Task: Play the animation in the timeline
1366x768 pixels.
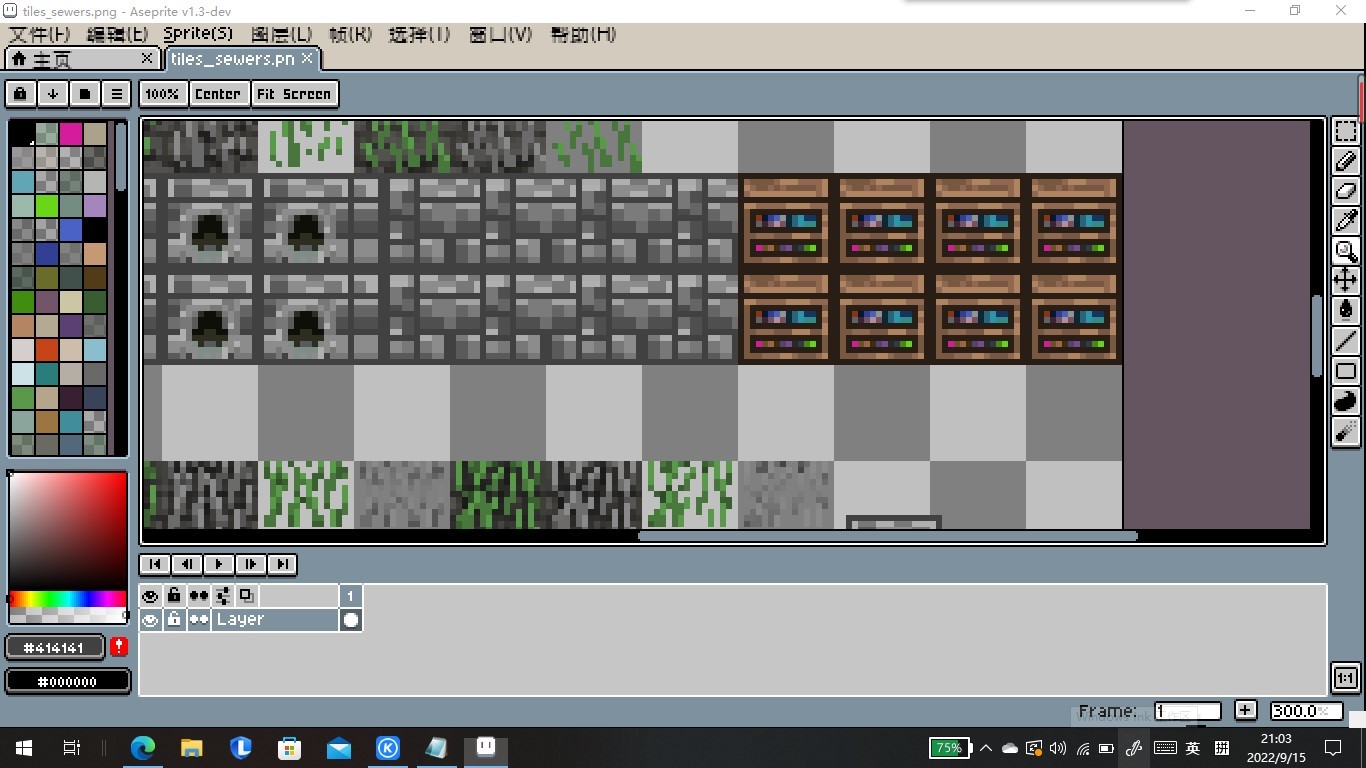Action: point(219,564)
